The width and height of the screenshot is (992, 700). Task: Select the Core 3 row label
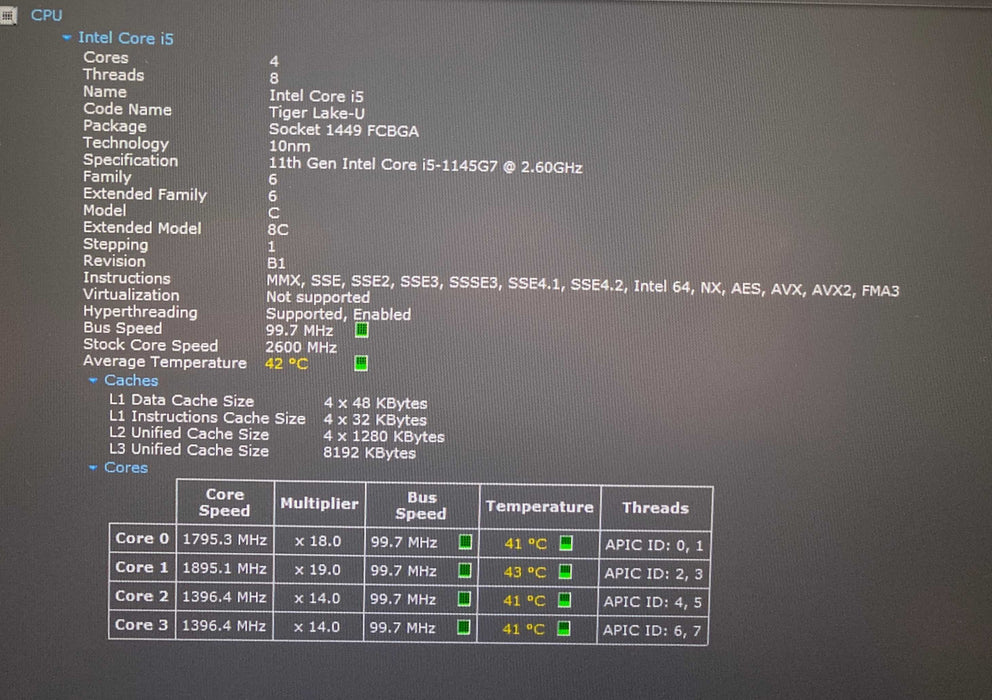pyautogui.click(x=141, y=625)
